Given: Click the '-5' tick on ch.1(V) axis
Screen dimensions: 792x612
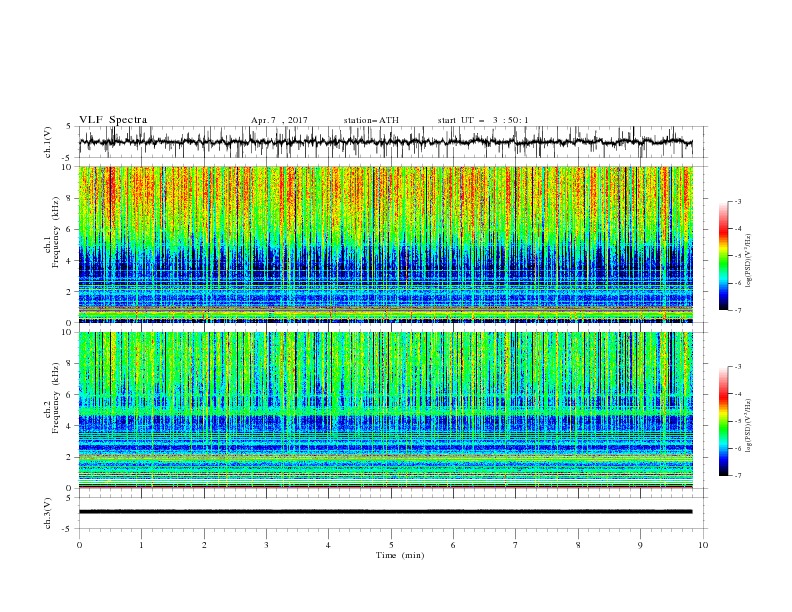Looking at the screenshot, I should click(x=67, y=158).
